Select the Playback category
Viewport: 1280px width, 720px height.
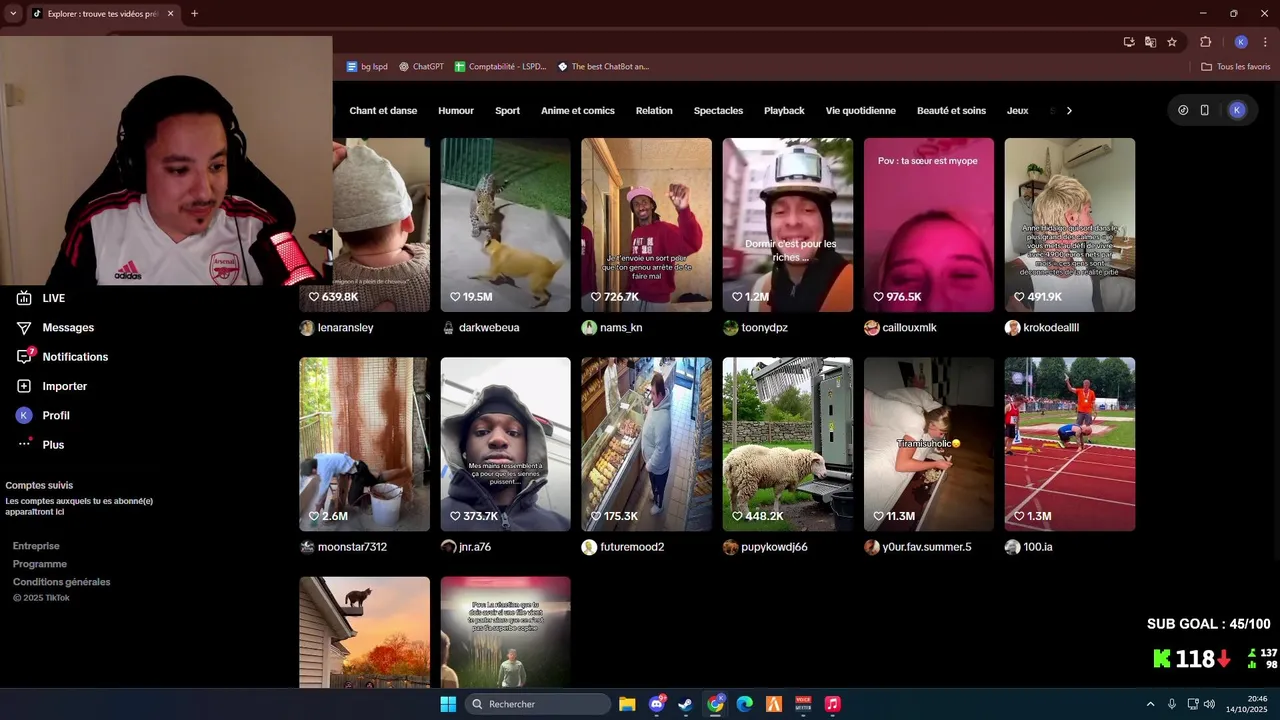(x=784, y=111)
